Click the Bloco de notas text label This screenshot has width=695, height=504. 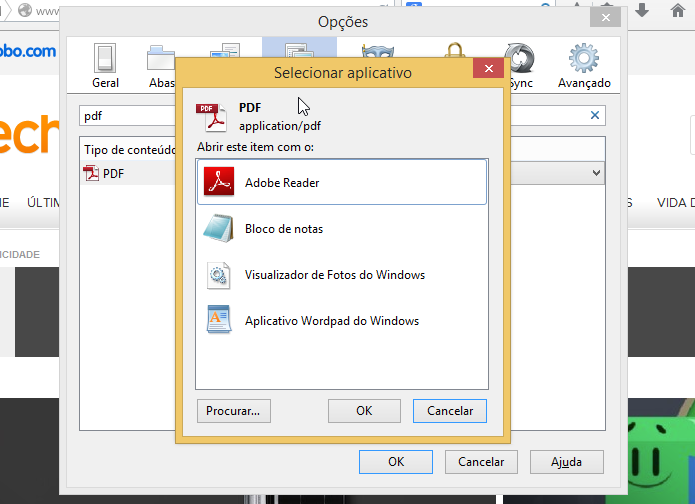[284, 229]
